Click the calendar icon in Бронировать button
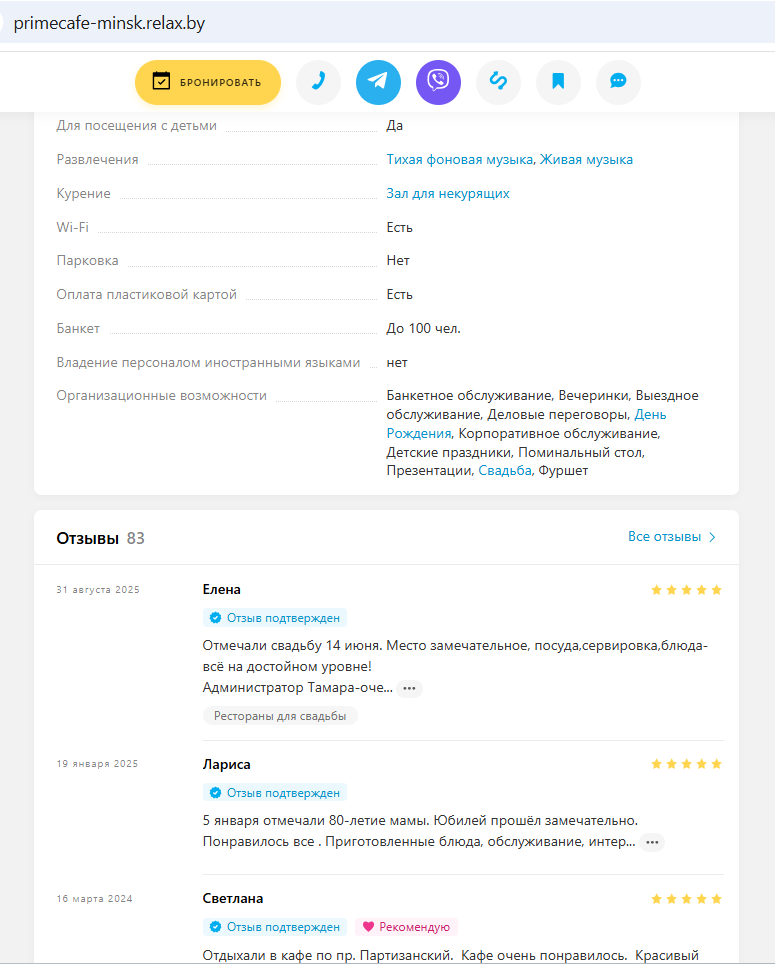 click(161, 81)
